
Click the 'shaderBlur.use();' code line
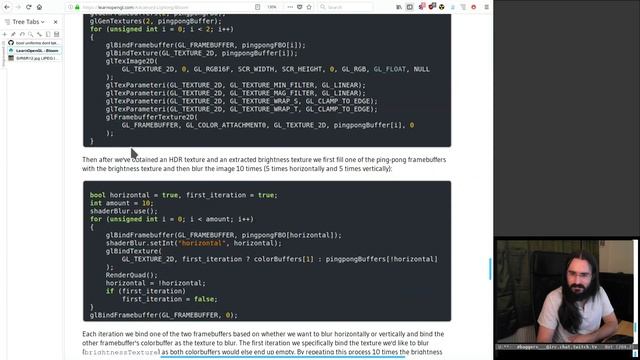pyautogui.click(x=124, y=211)
